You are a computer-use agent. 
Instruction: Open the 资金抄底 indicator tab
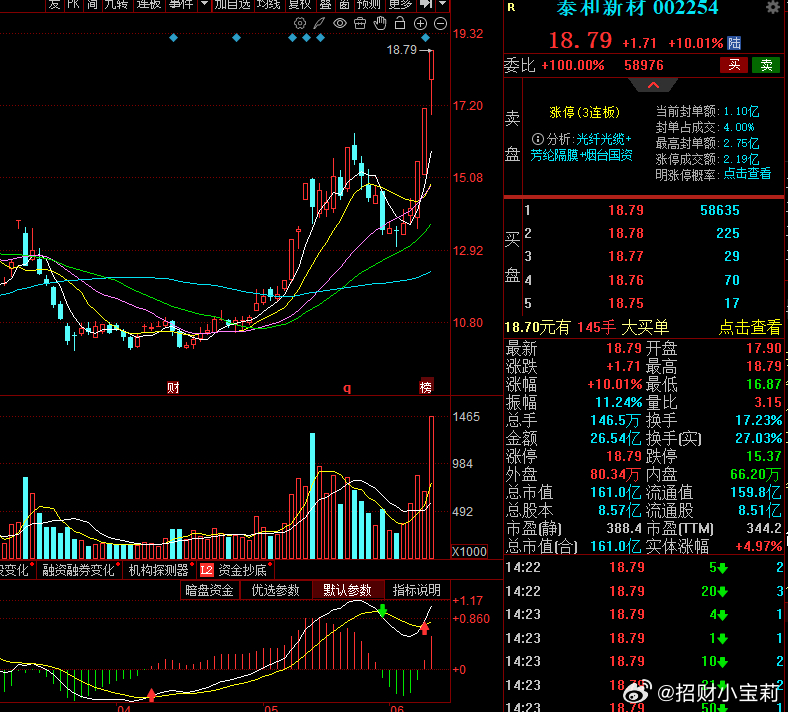tap(236, 570)
